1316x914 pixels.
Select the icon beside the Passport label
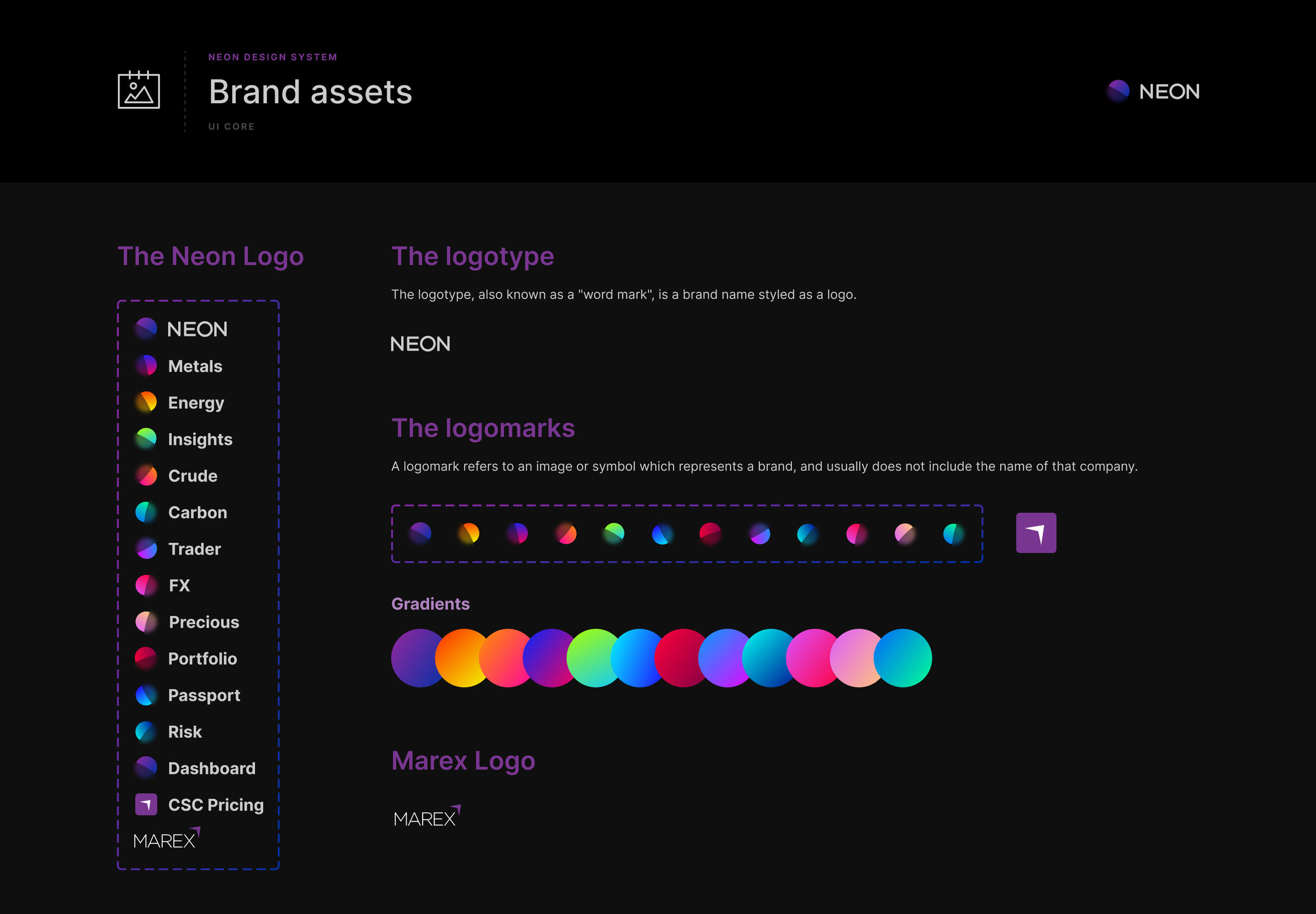[146, 695]
